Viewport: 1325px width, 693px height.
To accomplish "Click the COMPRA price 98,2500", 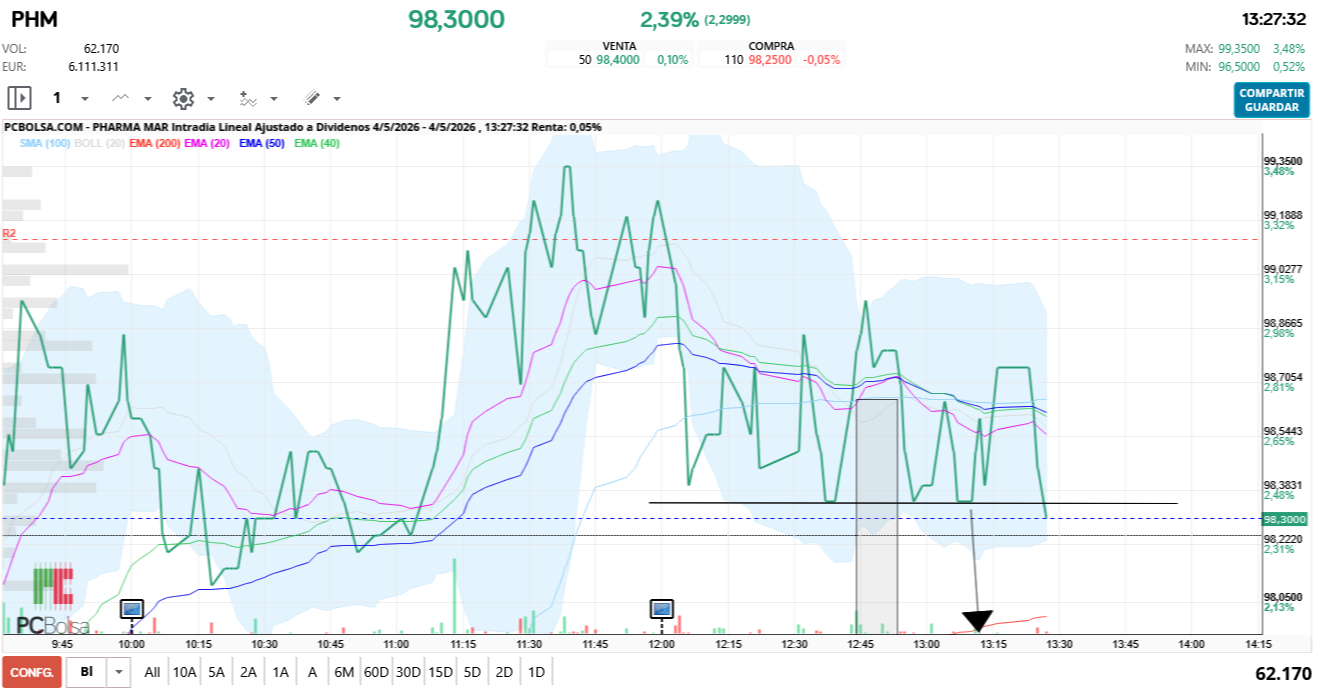I will click(770, 60).
